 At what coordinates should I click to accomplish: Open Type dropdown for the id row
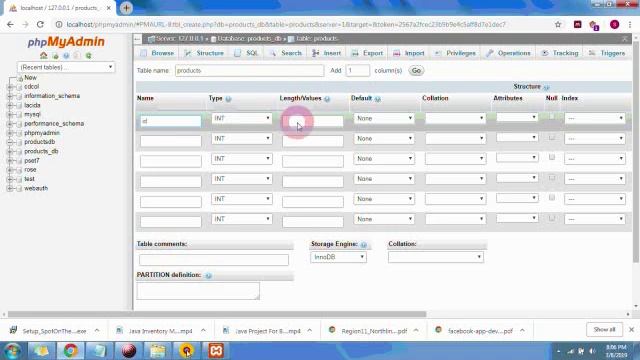point(242,118)
